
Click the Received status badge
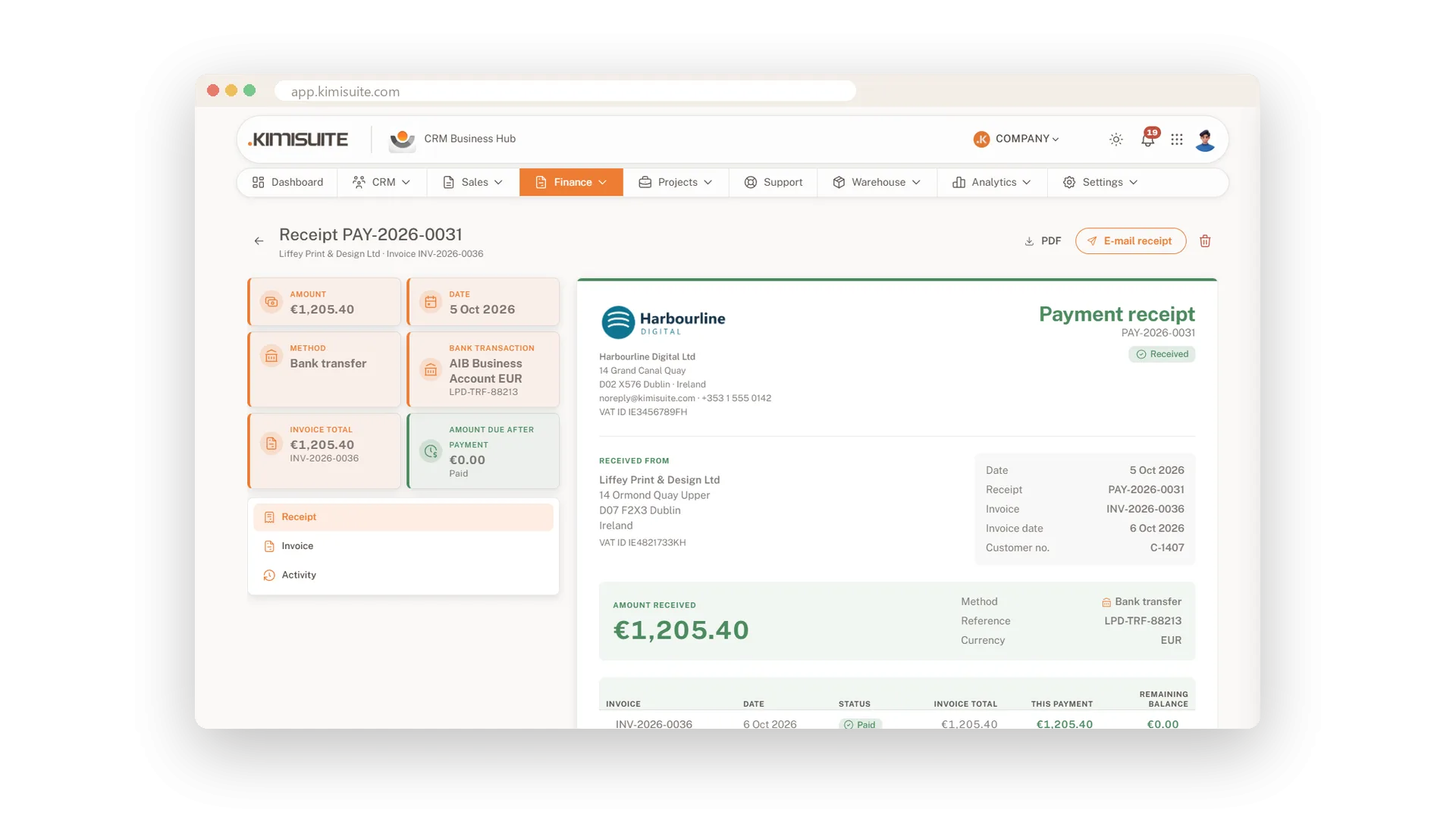coord(1161,354)
